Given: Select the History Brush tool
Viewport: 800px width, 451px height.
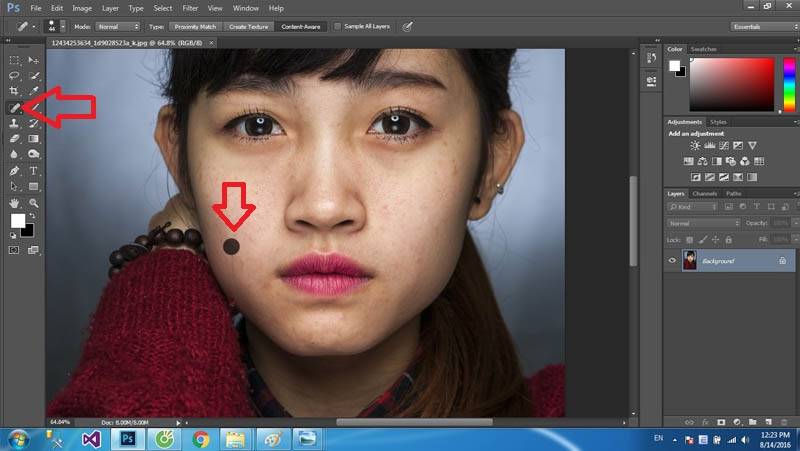Looking at the screenshot, I should click(34, 123).
